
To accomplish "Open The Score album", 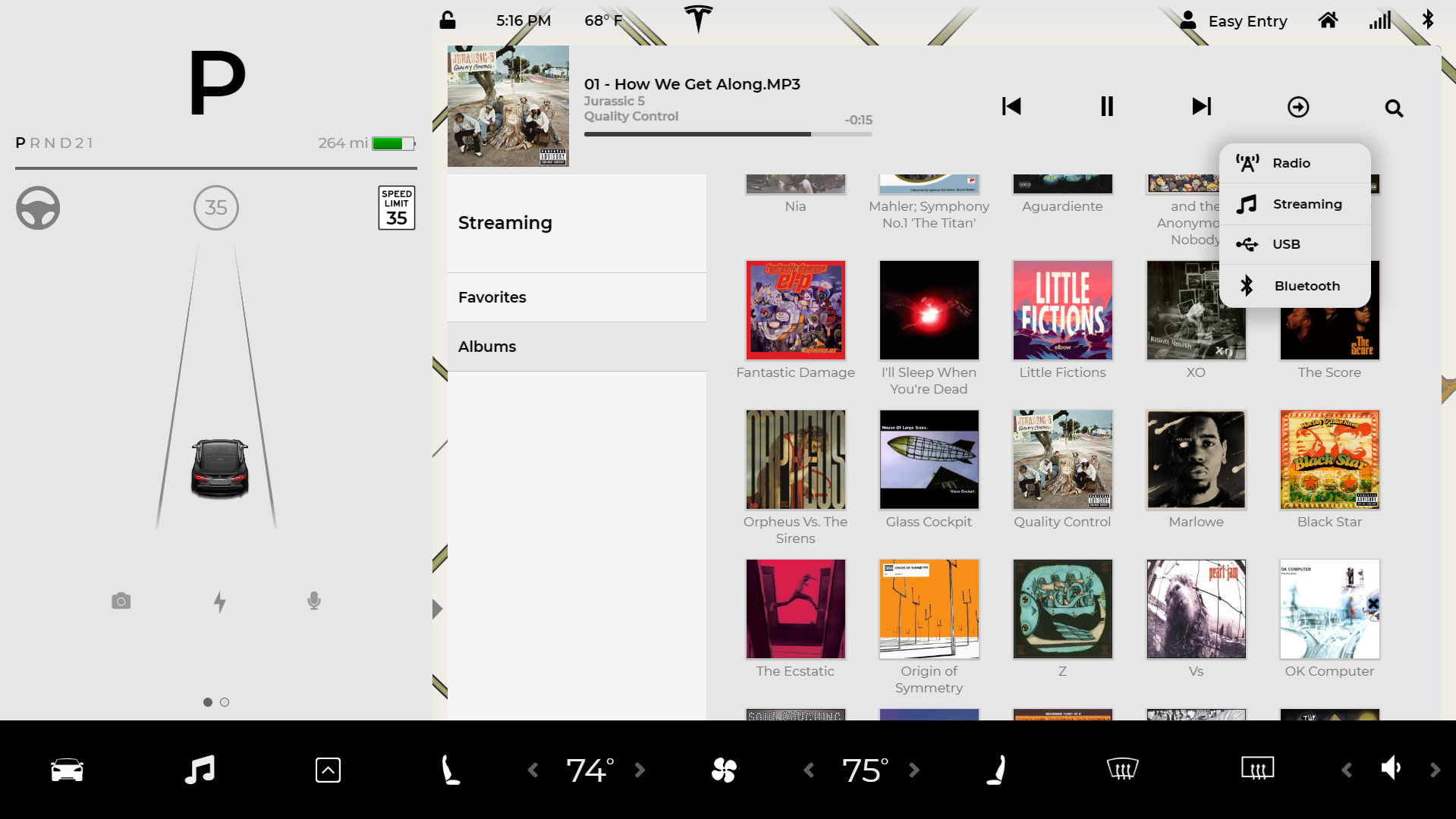I will point(1329,334).
